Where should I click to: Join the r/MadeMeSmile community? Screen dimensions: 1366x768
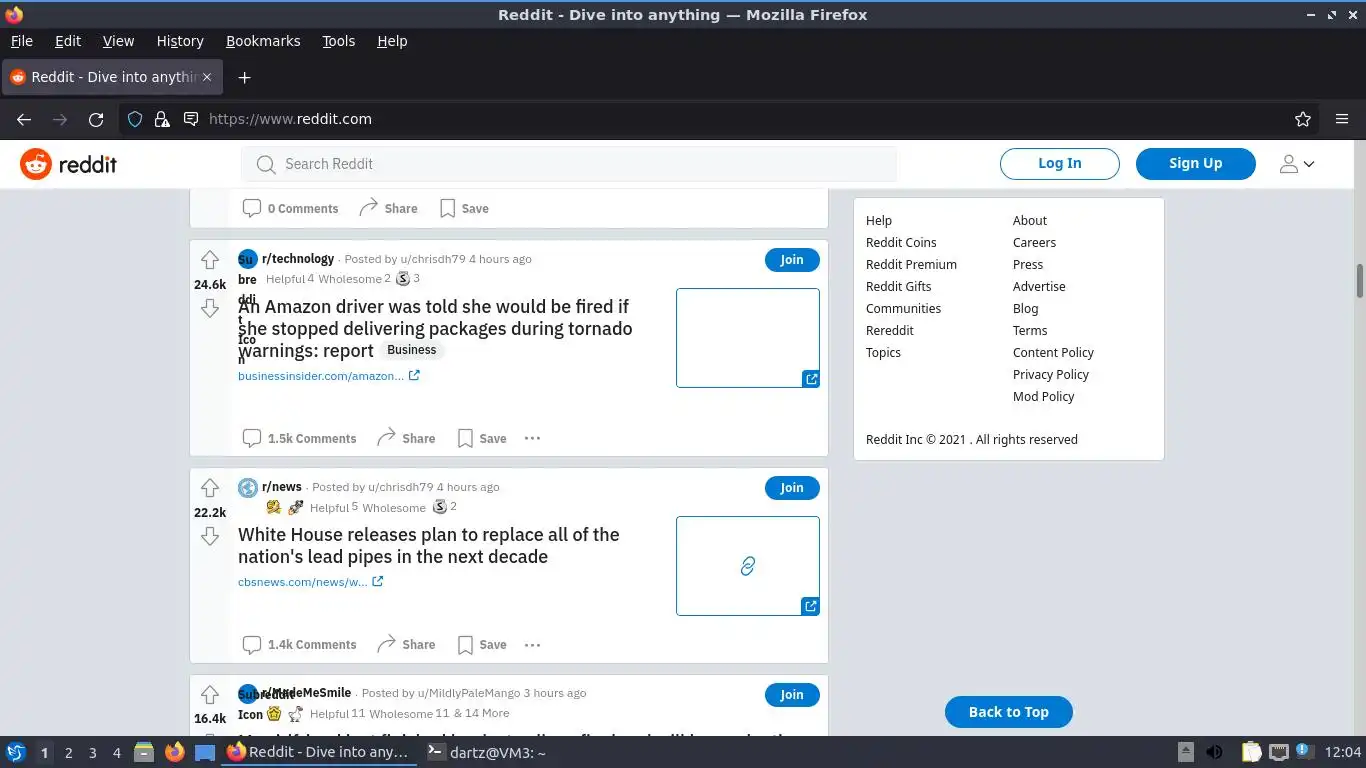[792, 695]
